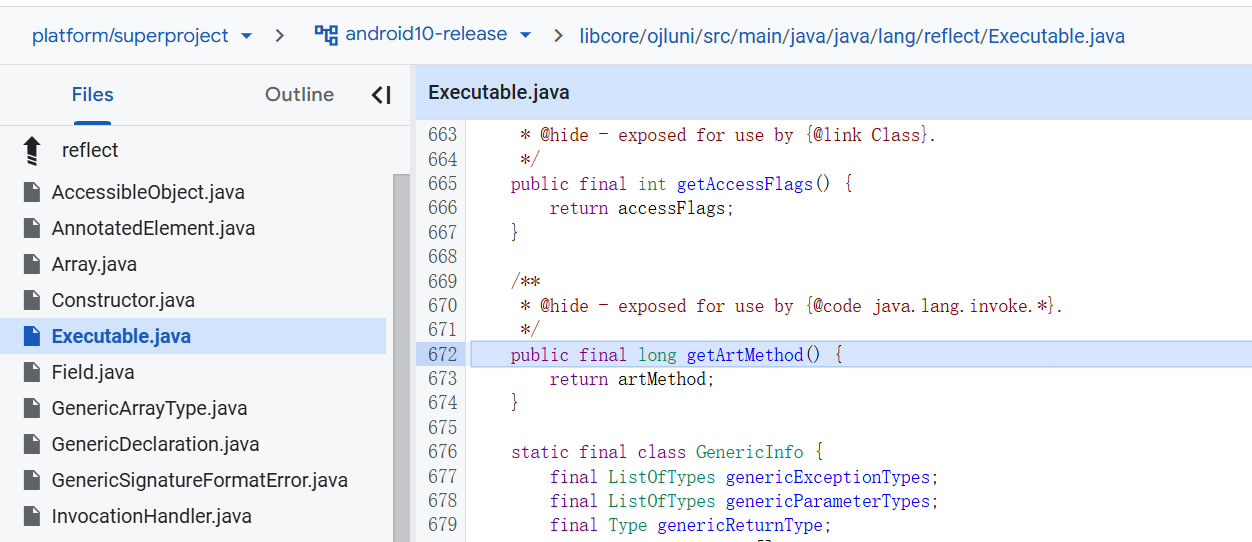1252x542 pixels.
Task: Open the libcore file path breadcrumb
Action: pyautogui.click(x=852, y=36)
